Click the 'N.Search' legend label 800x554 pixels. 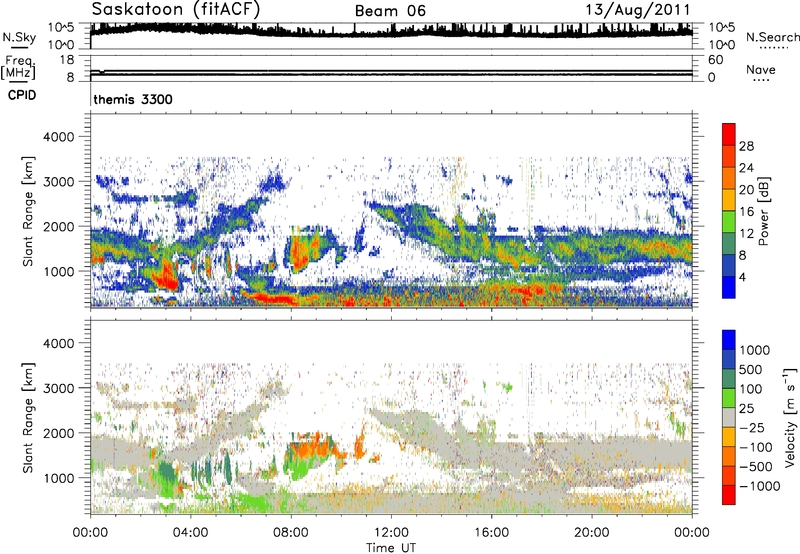tap(772, 37)
